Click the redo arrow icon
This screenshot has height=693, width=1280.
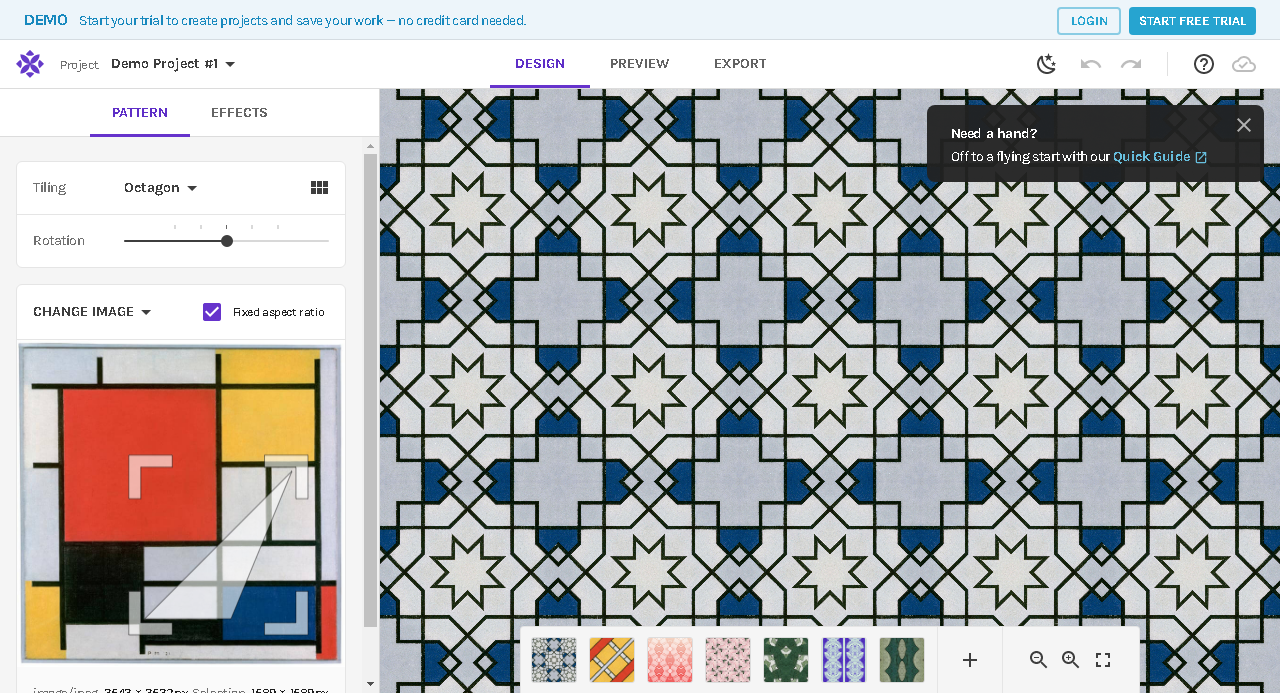coord(1131,64)
